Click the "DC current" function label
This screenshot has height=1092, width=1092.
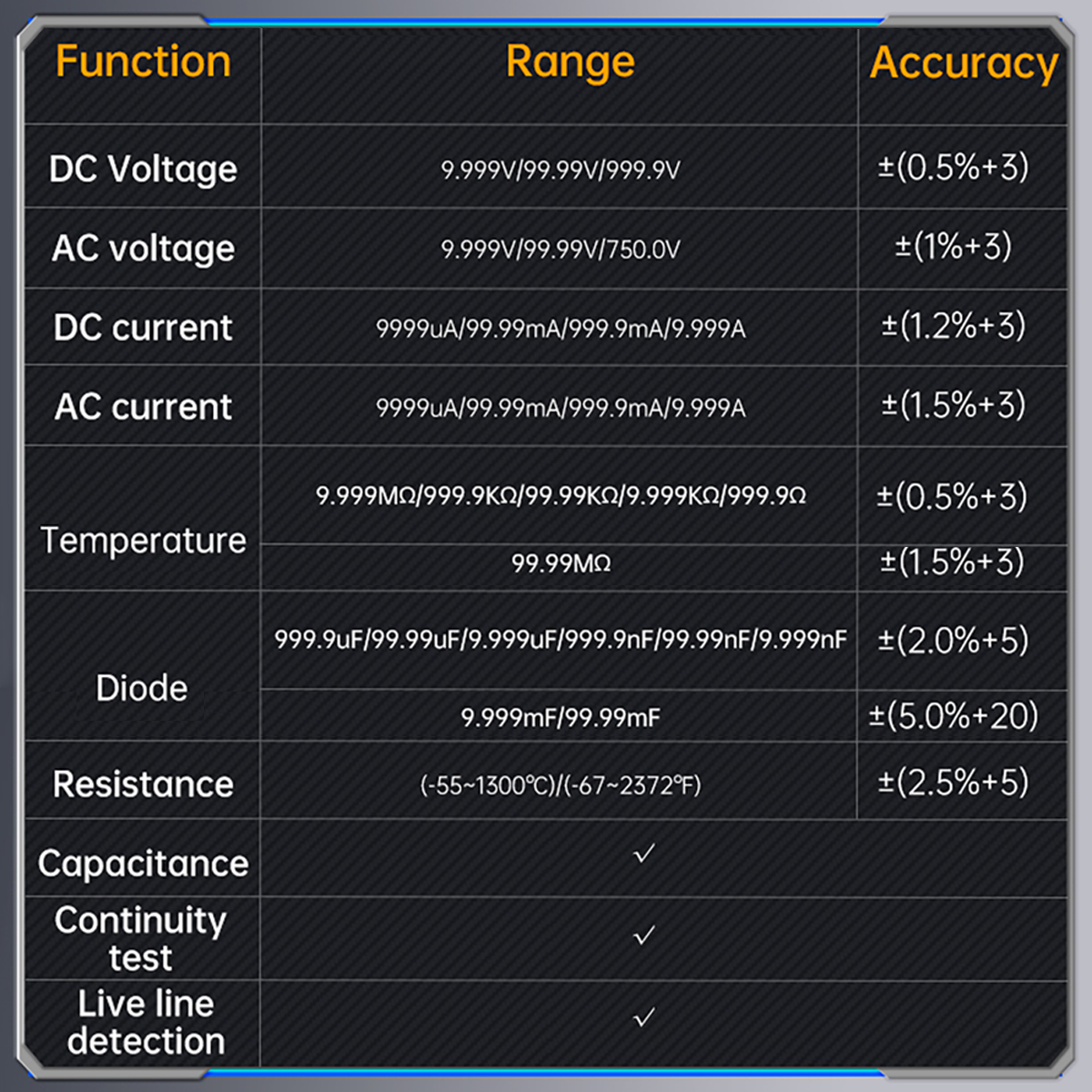[x=143, y=328]
